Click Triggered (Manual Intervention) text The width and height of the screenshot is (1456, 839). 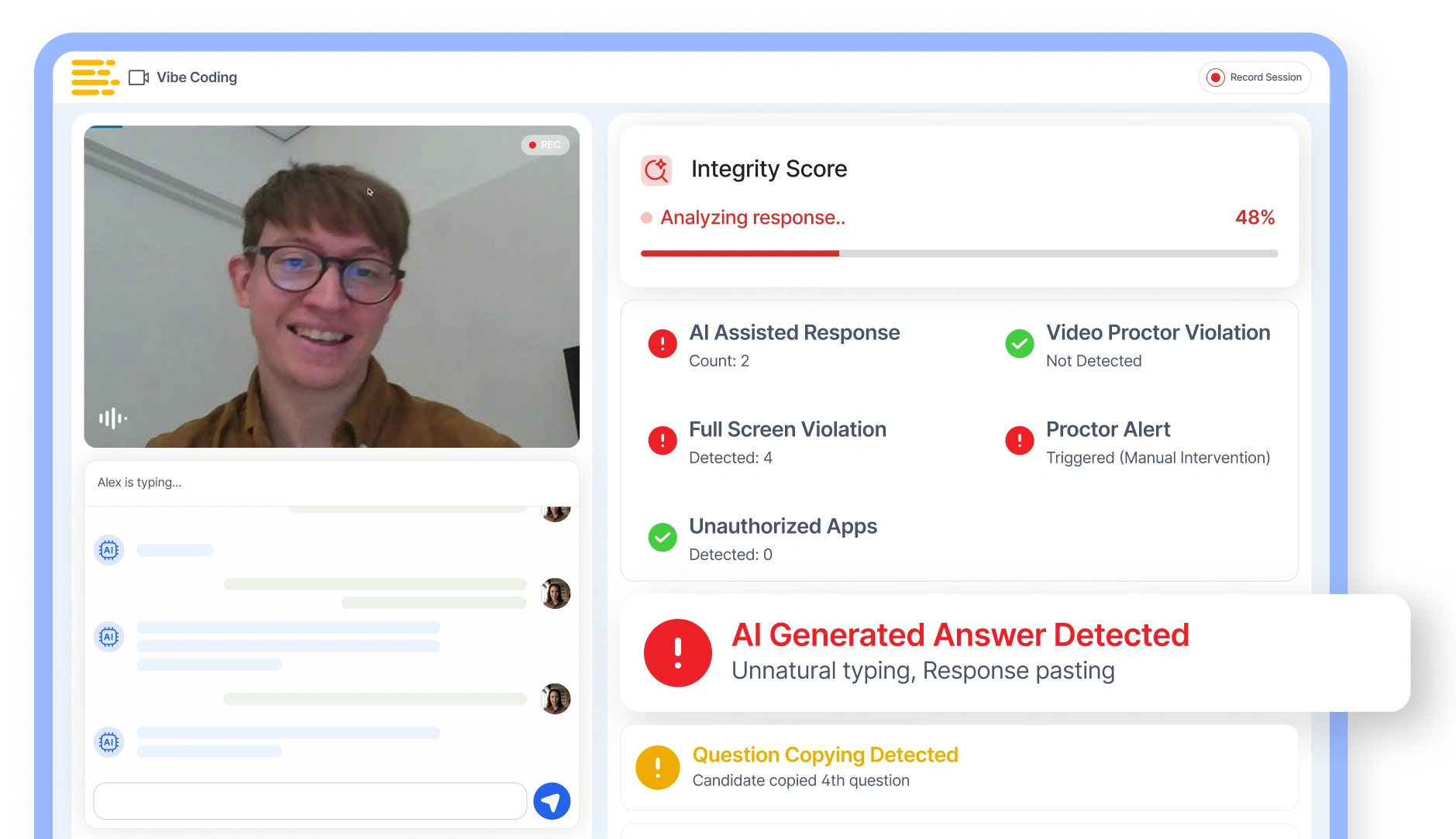[x=1158, y=458]
